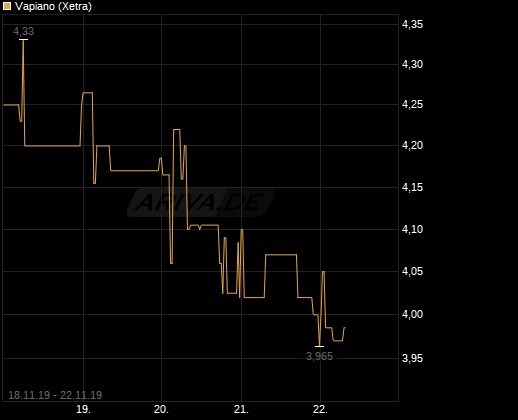Click the 18.11.19 - 22.11.19 date range text

(55, 395)
